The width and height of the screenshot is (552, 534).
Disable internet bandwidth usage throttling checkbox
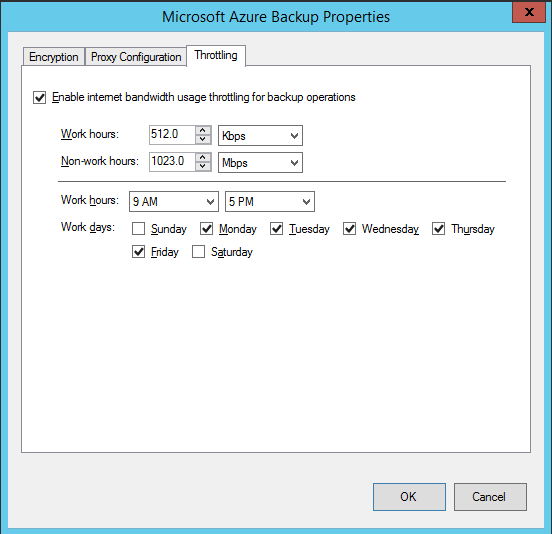(x=39, y=98)
